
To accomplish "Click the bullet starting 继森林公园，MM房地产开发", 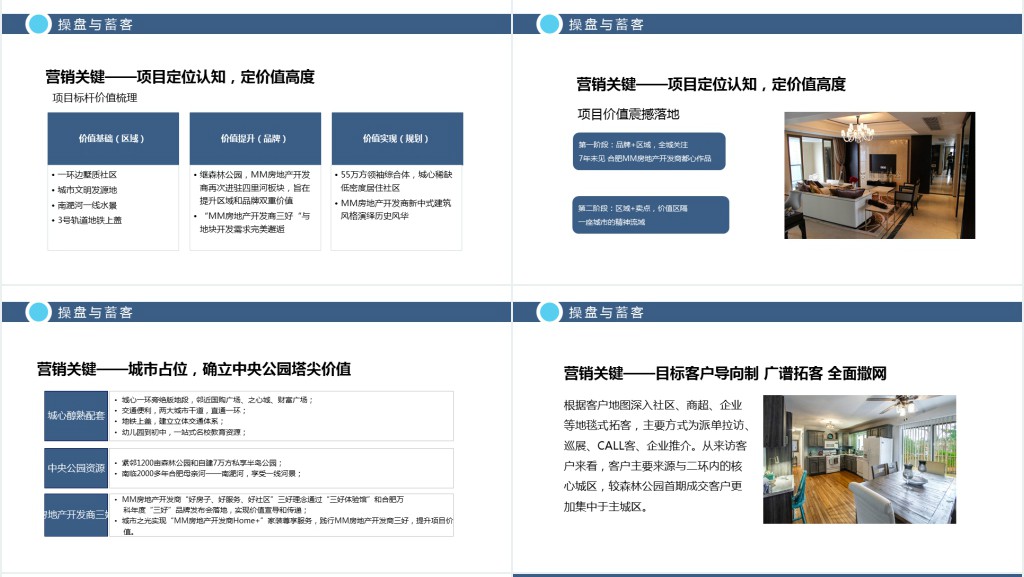I will coord(252,187).
